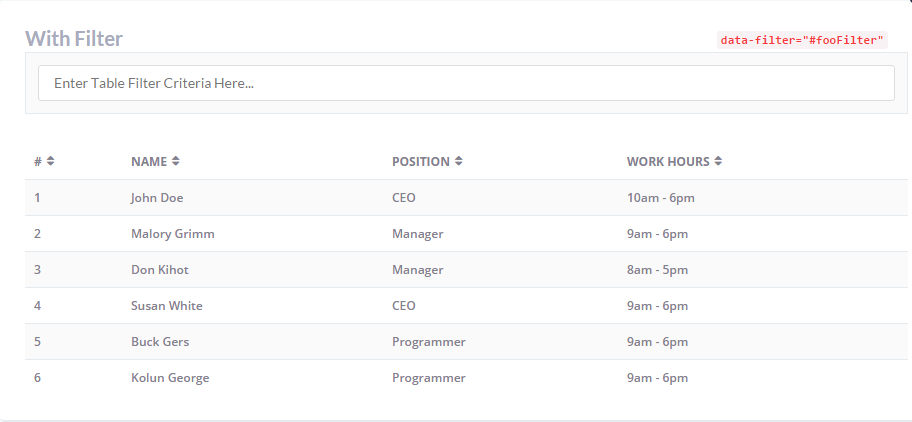The width and height of the screenshot is (912, 422).
Task: Sort table by WORK HOURS header text
Action: click(x=668, y=161)
